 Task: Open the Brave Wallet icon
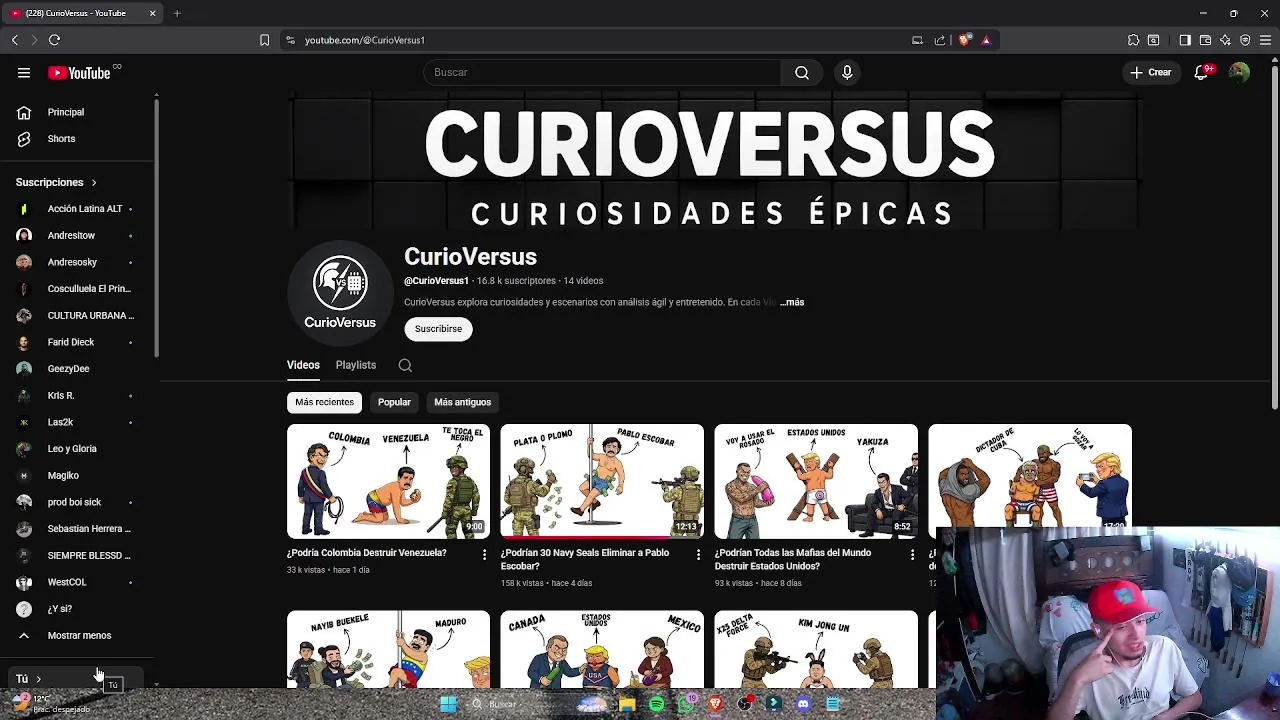pyautogui.click(x=1205, y=40)
